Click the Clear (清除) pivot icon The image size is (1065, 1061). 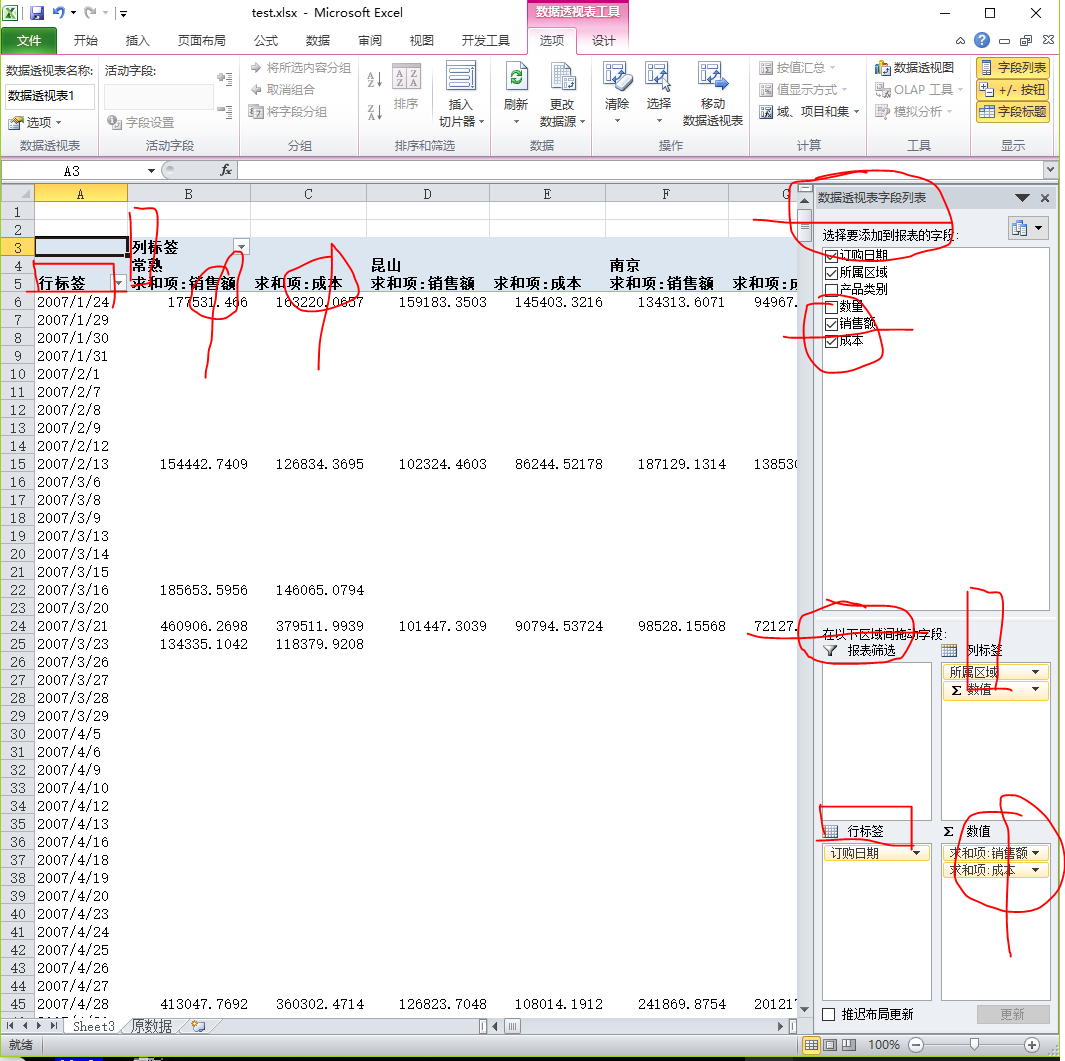tap(617, 80)
